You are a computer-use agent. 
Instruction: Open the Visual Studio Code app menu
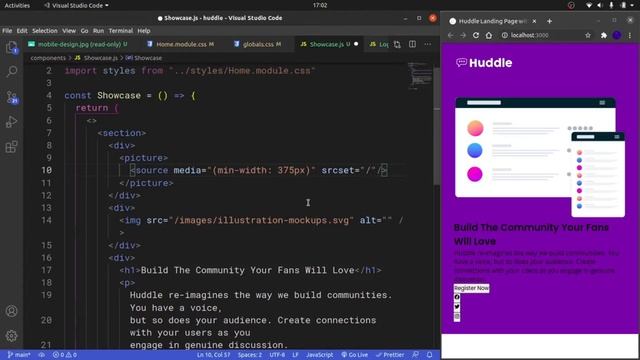pyautogui.click(x=76, y=5)
